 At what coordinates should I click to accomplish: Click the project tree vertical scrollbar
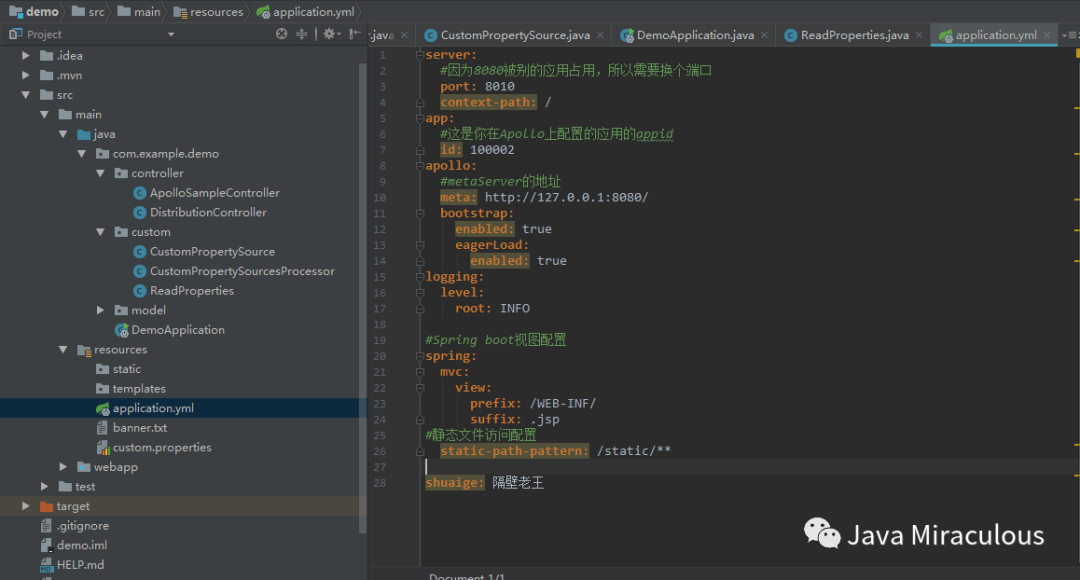[x=362, y=298]
